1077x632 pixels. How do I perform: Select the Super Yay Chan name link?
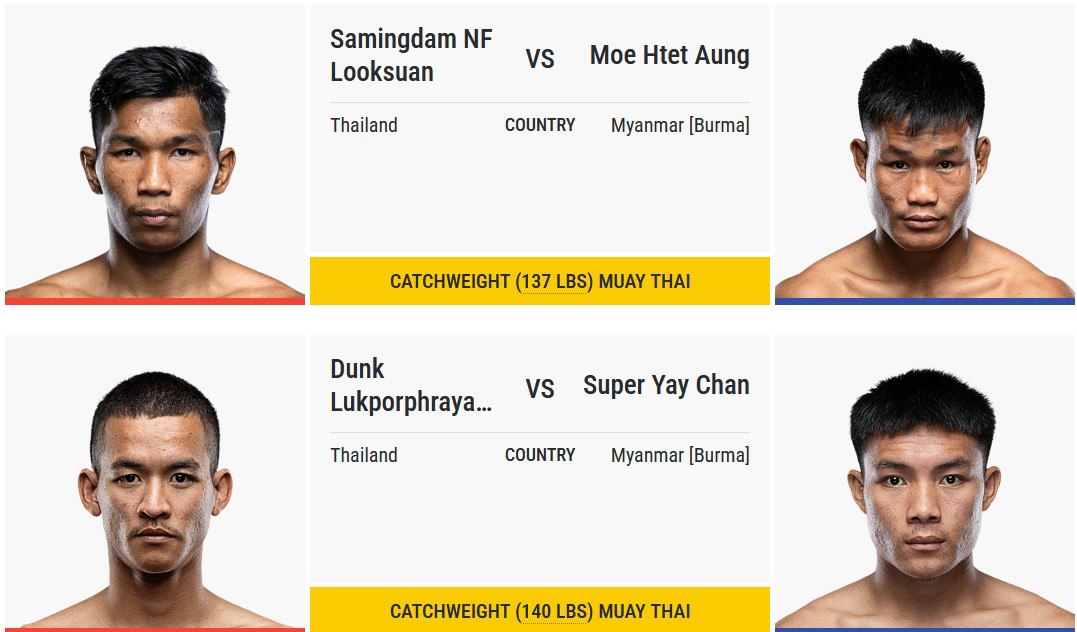tap(666, 385)
